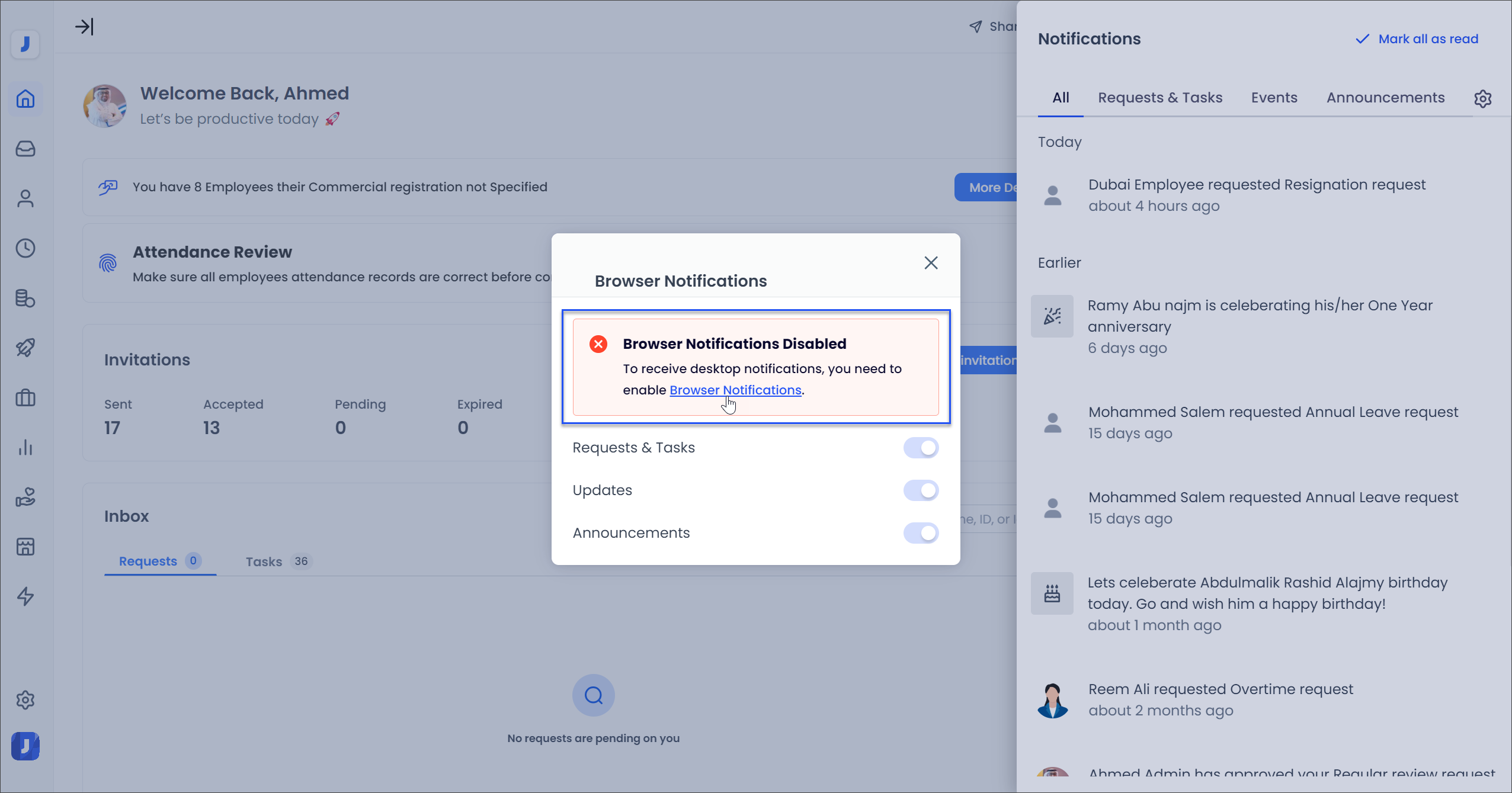Open the Events tab in Notifications
This screenshot has width=1512, height=793.
click(x=1273, y=97)
